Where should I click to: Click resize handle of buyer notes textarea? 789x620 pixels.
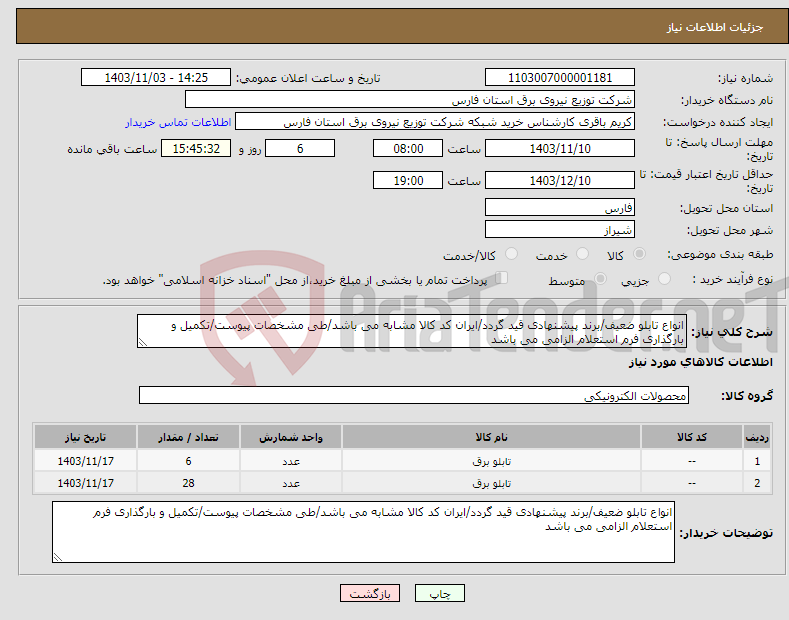[x=57, y=558]
